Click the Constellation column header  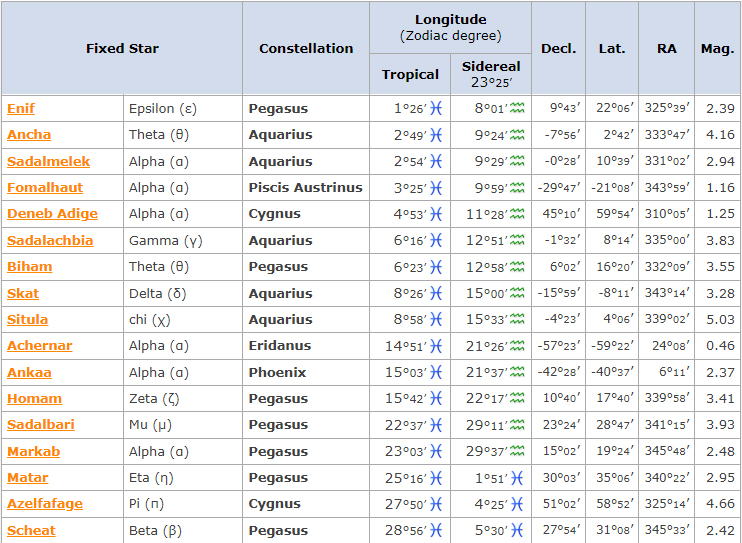(306, 48)
